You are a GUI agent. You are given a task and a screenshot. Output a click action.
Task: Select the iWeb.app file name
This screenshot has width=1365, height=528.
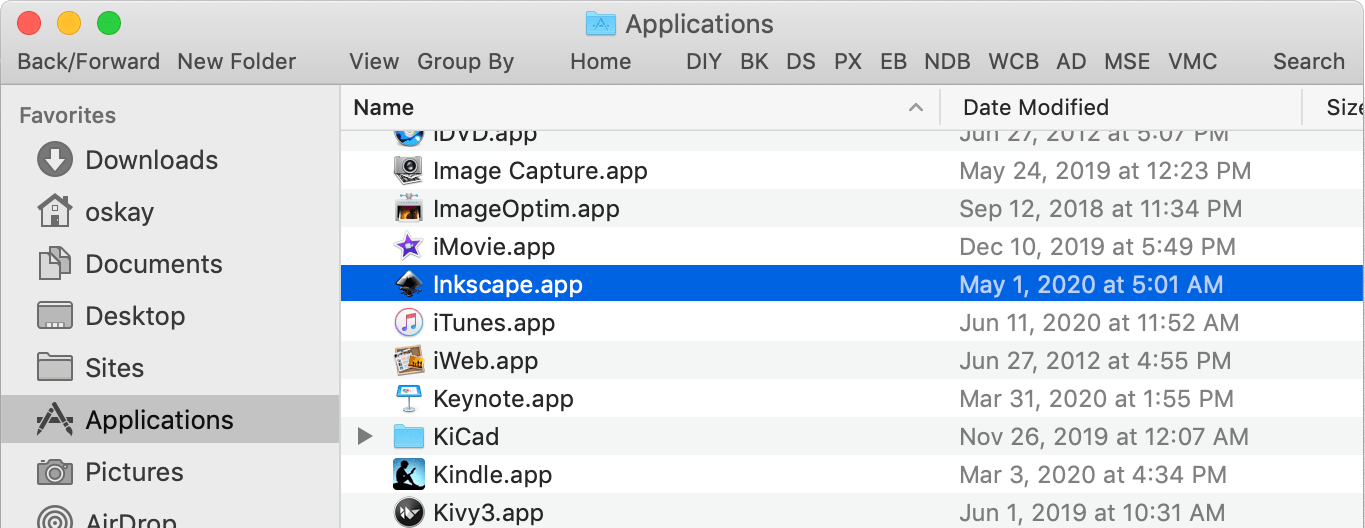coord(485,361)
